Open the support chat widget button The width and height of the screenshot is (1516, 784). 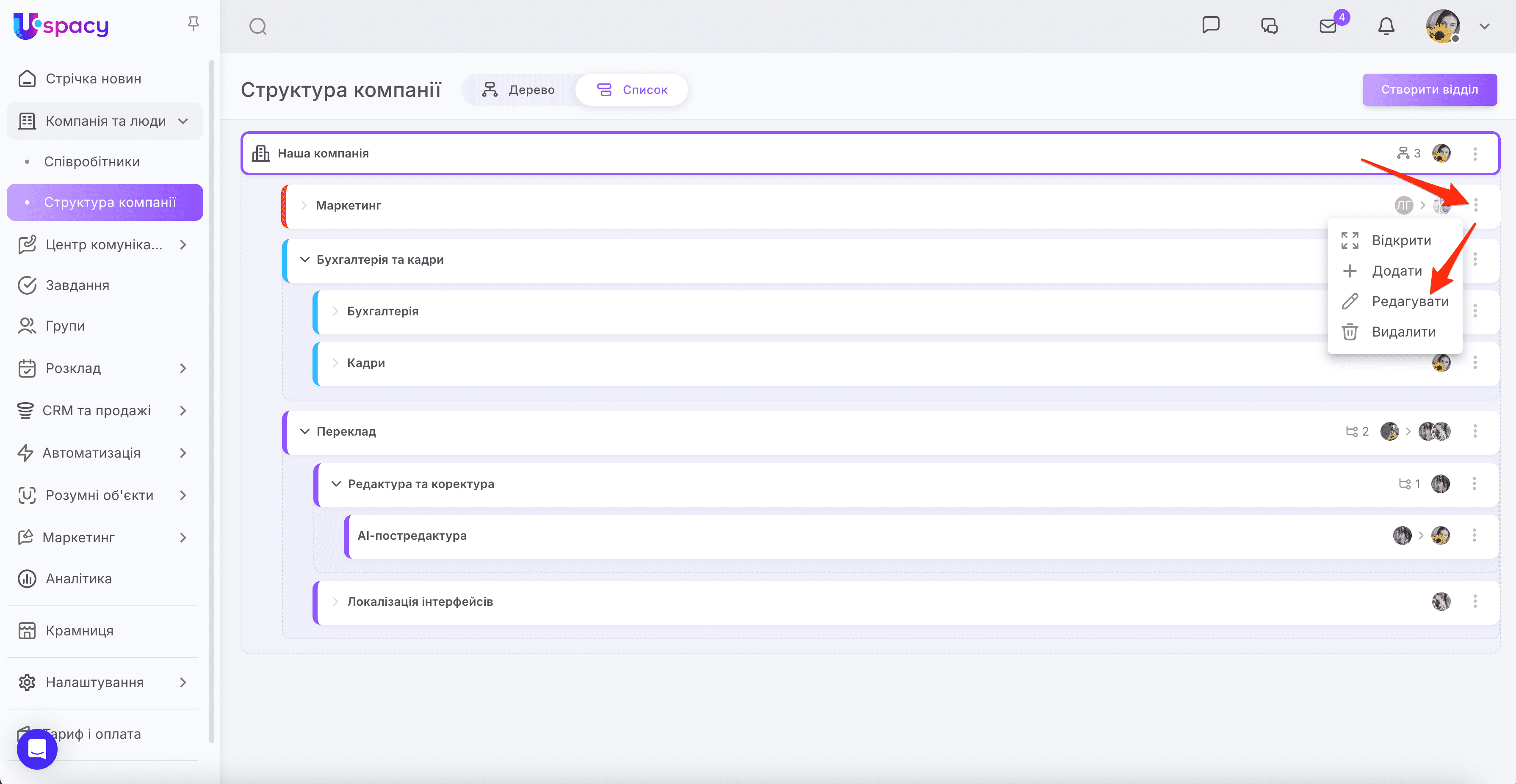37,749
